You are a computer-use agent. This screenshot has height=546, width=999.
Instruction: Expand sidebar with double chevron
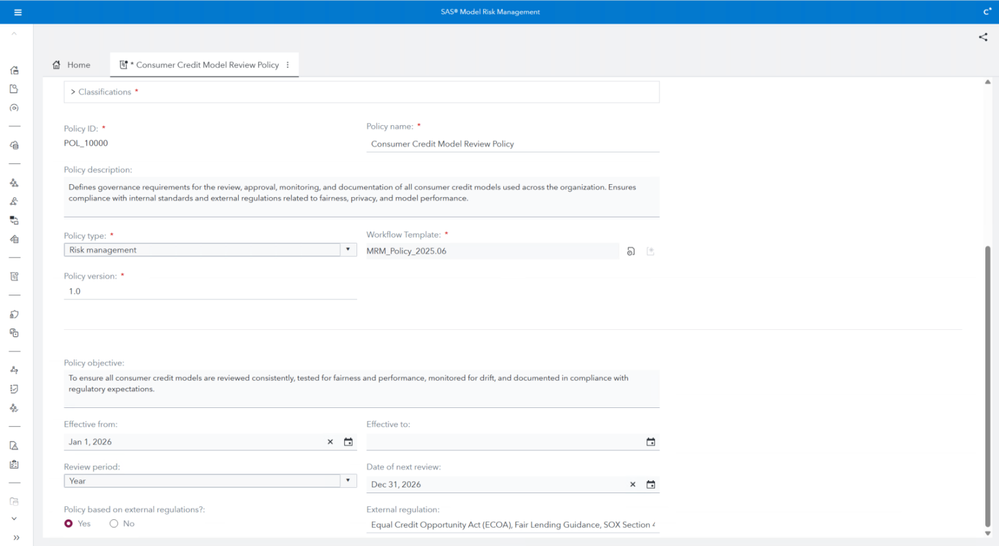click(x=16, y=538)
